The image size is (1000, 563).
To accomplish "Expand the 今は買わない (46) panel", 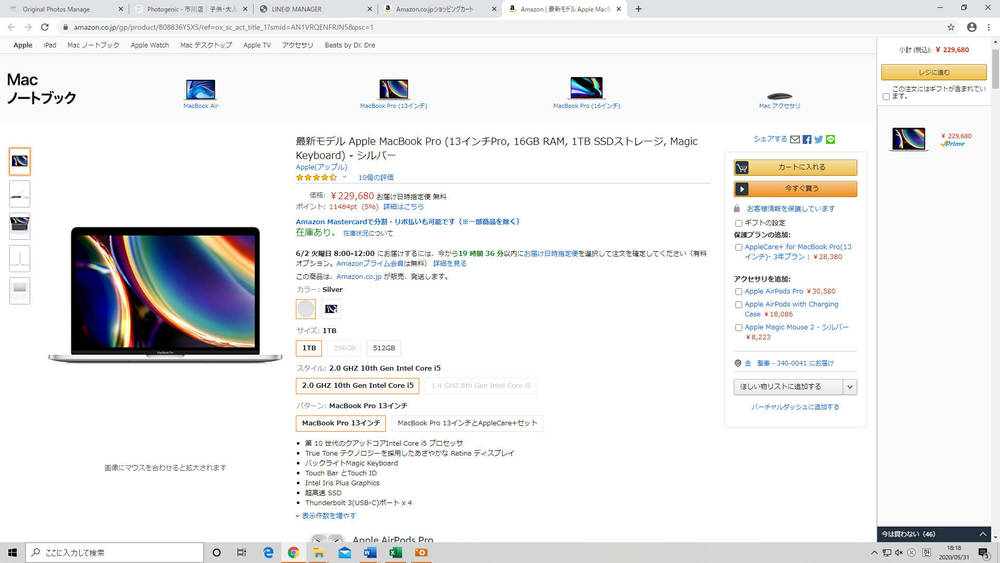I will pyautogui.click(x=934, y=534).
